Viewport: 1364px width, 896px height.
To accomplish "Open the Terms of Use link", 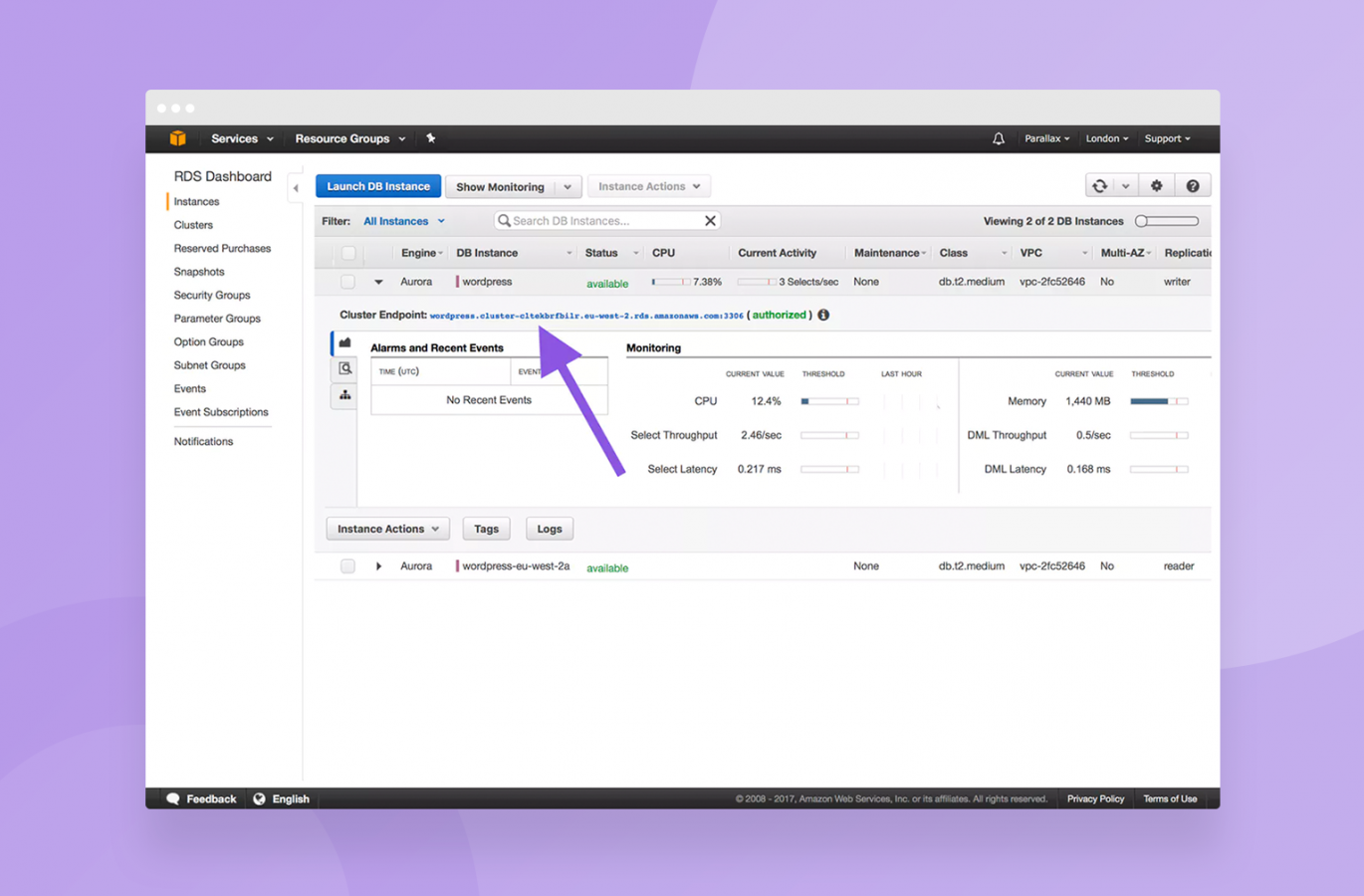I will (1170, 798).
